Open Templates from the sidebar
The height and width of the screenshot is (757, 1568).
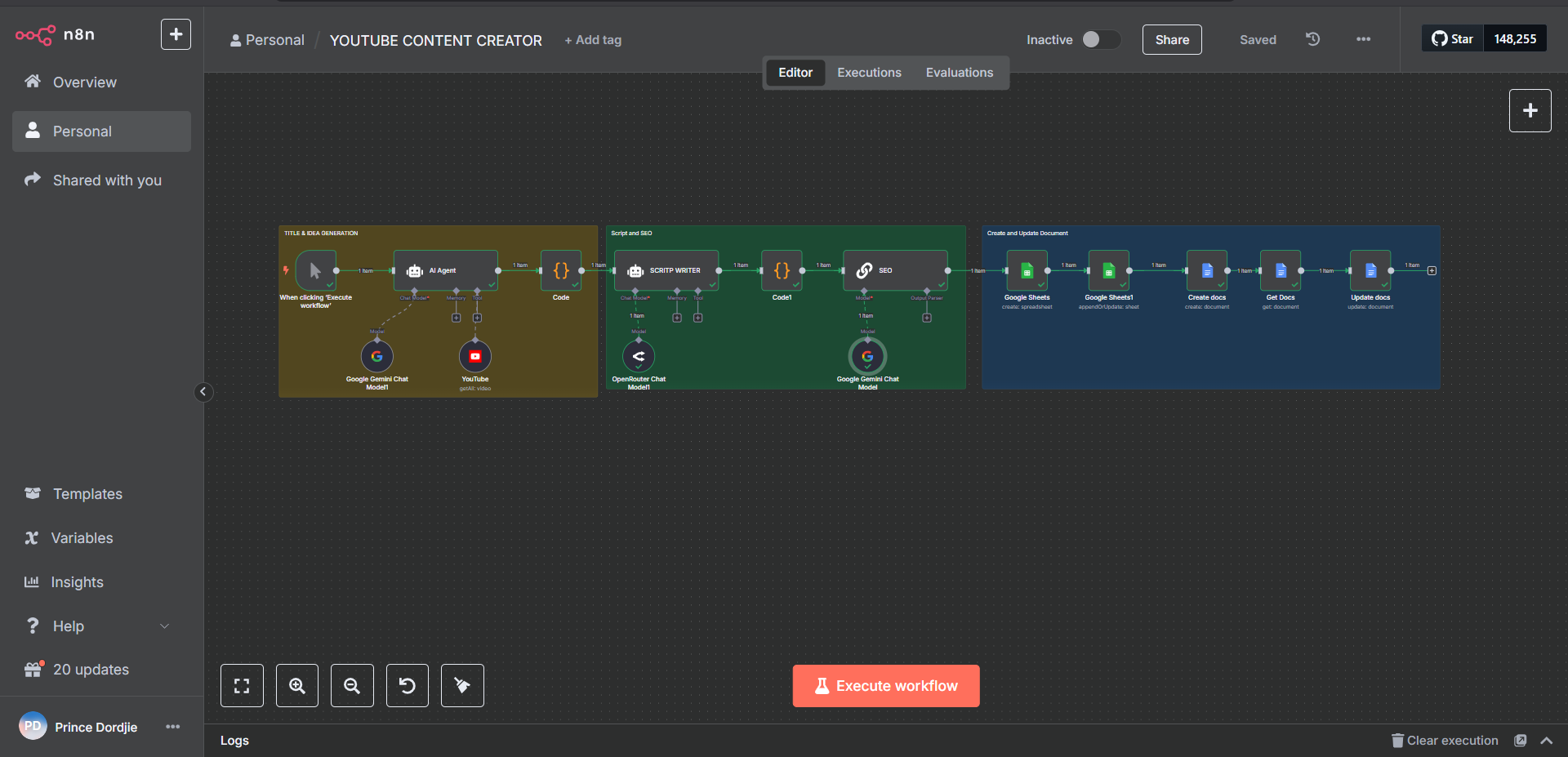pos(87,494)
